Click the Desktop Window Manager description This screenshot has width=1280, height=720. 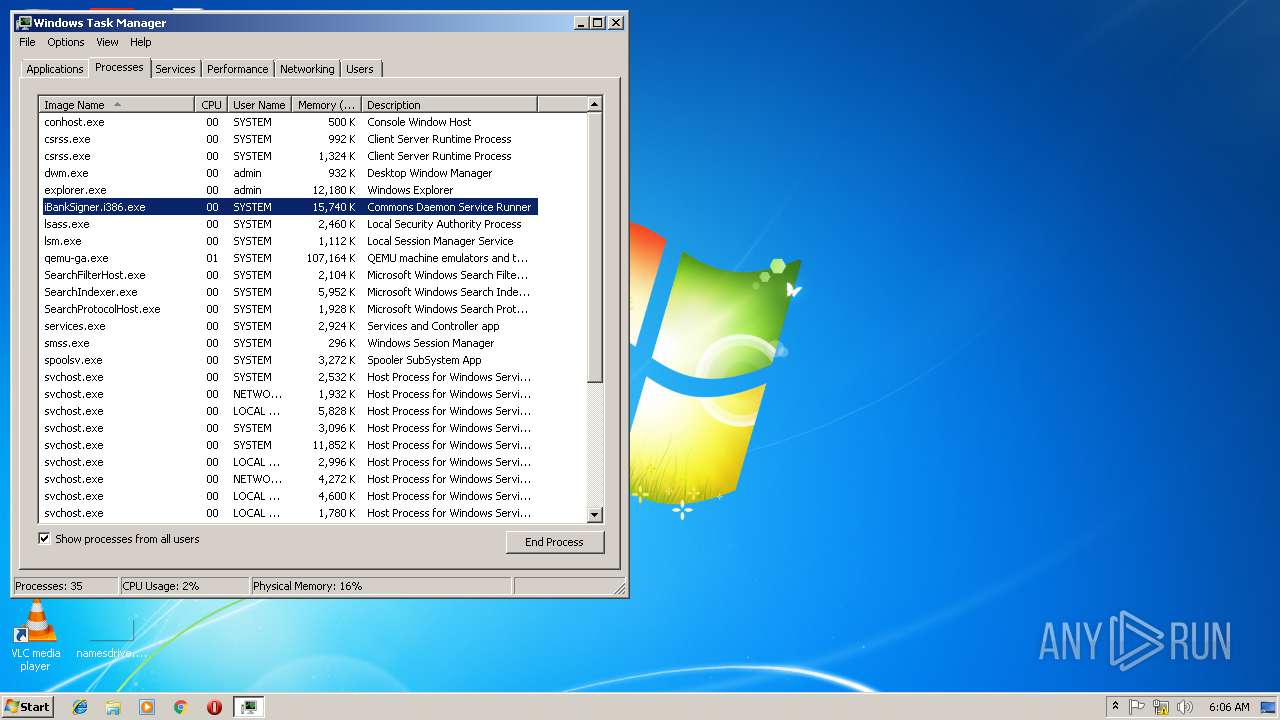pos(430,173)
